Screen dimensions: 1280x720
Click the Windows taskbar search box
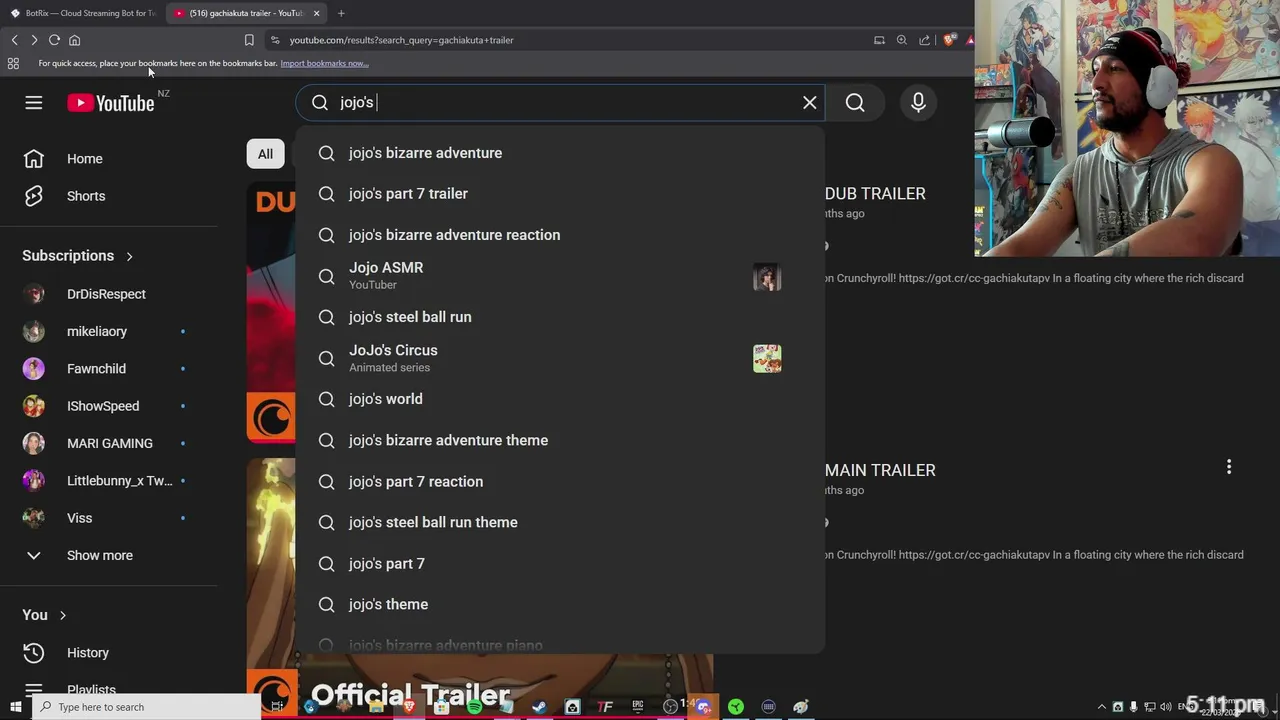[147, 707]
